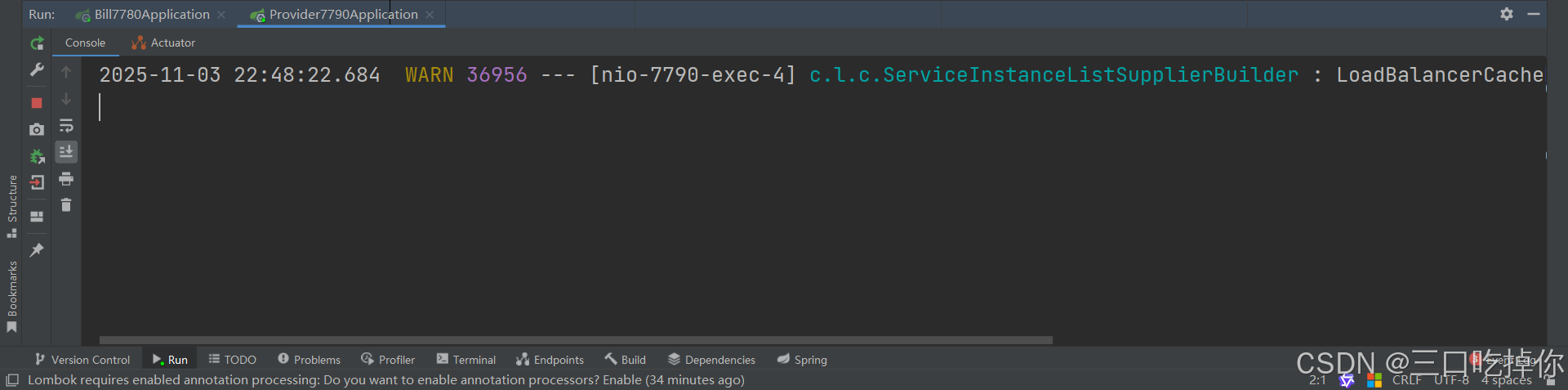Jump up the stack trace
The height and width of the screenshot is (390, 1568).
tap(66, 72)
